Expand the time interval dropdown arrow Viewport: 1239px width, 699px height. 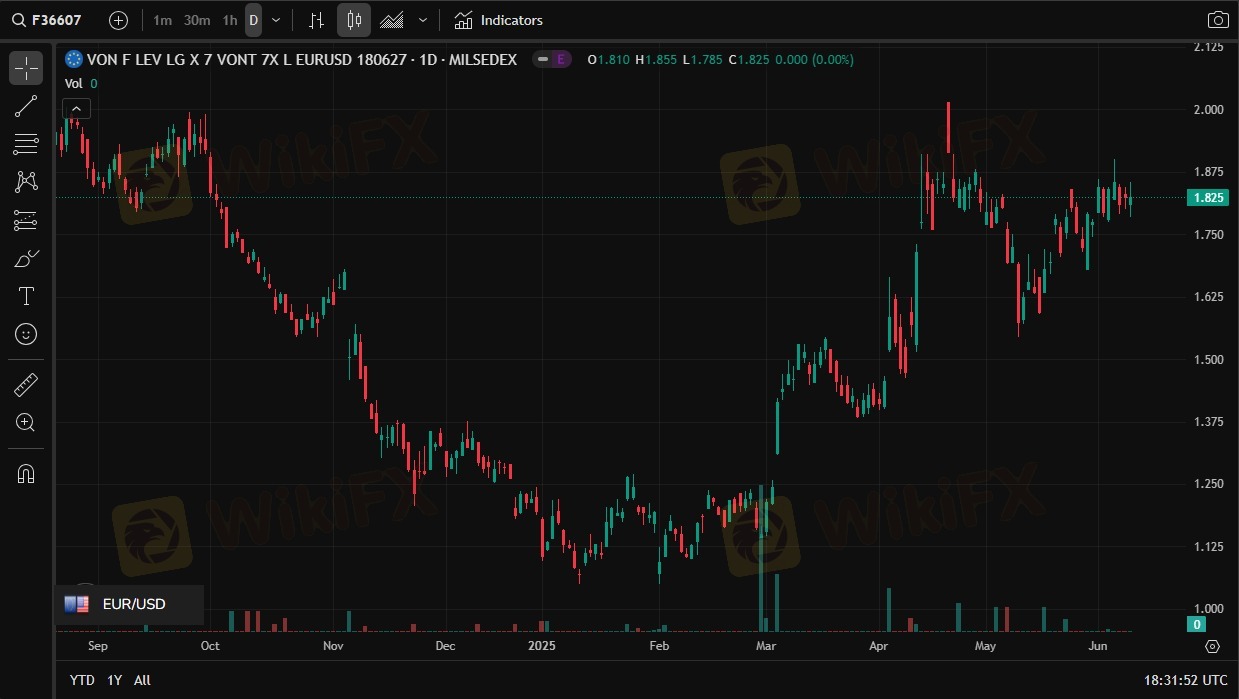(277, 20)
